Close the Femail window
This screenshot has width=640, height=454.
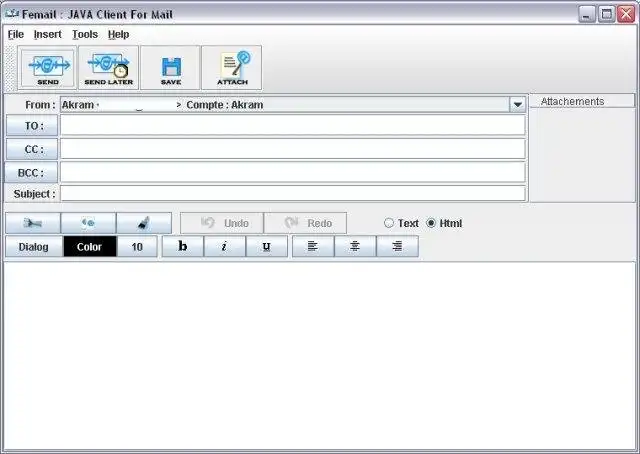[626, 15]
